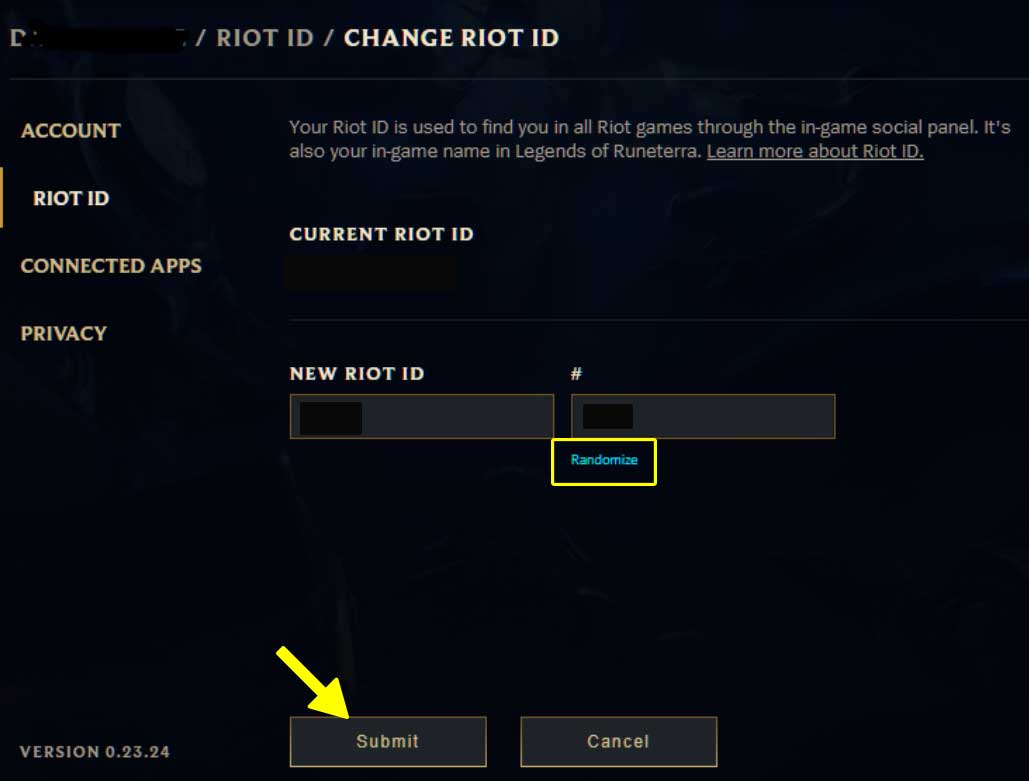Open the ACCOUNT section in sidebar

pos(70,131)
